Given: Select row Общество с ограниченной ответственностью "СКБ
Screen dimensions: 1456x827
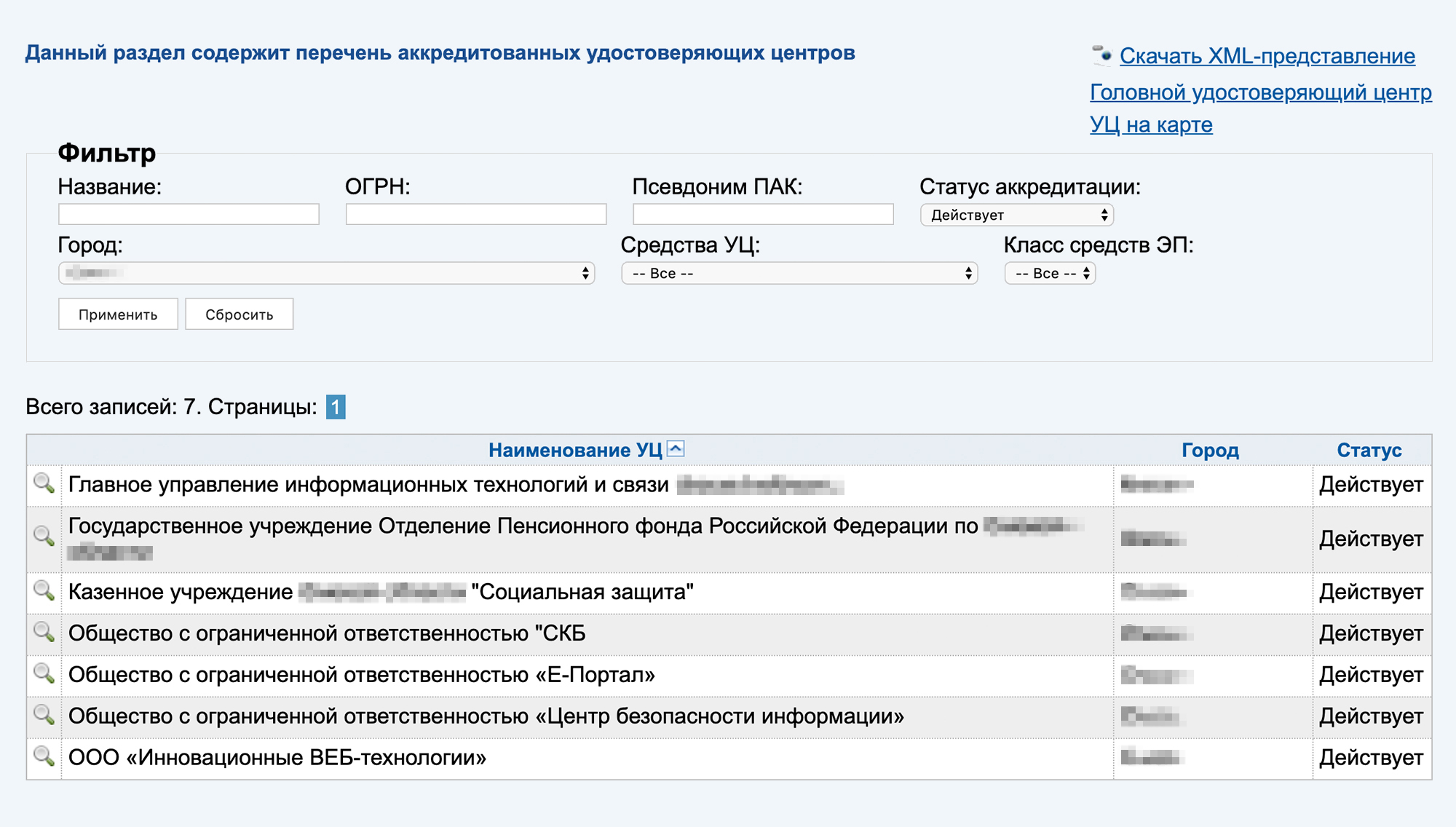Looking at the screenshot, I should coord(327,633).
